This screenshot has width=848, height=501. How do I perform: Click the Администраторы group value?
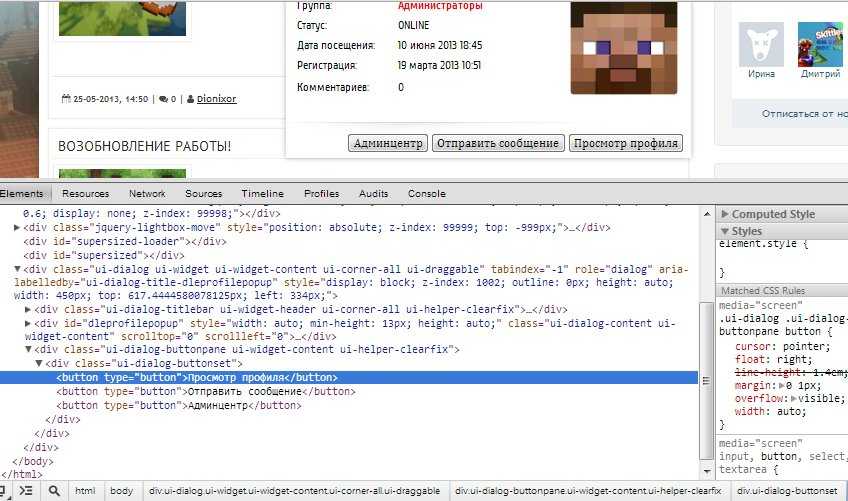tap(440, 6)
